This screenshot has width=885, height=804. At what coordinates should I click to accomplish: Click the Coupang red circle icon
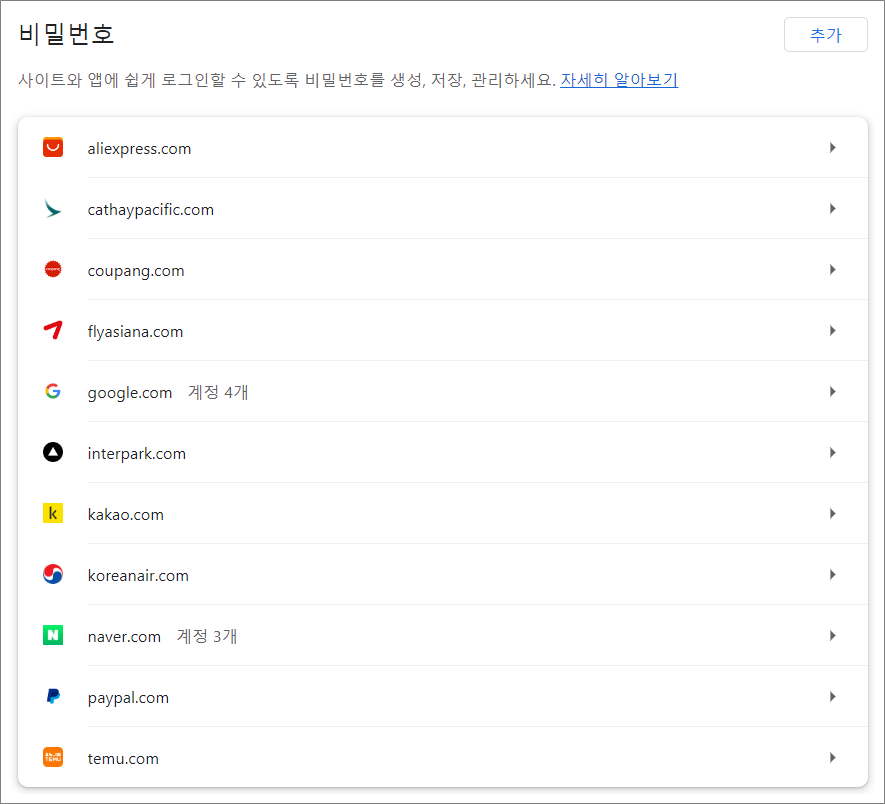coord(53,269)
